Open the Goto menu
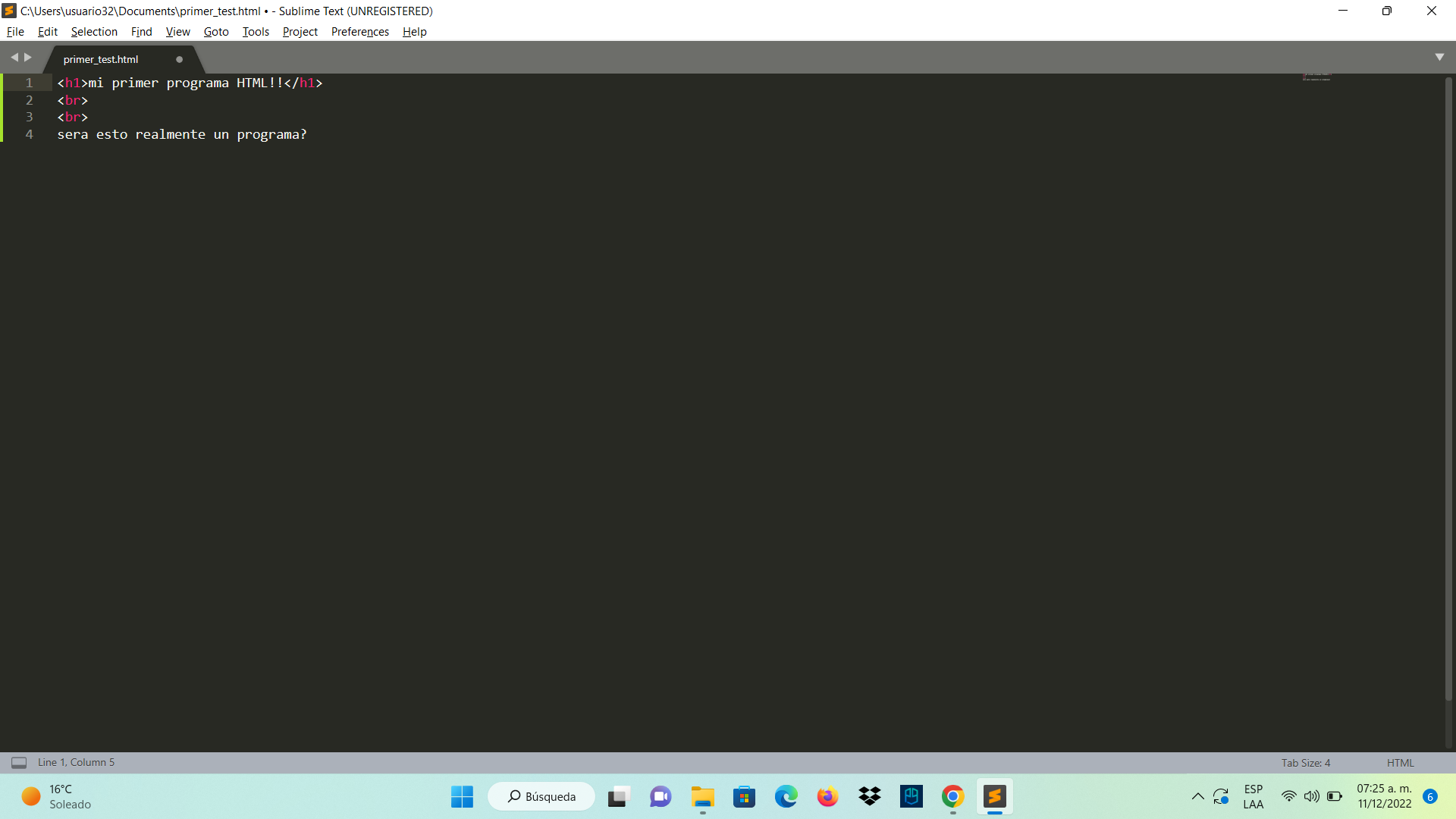This screenshot has height=819, width=1456. 216,32
